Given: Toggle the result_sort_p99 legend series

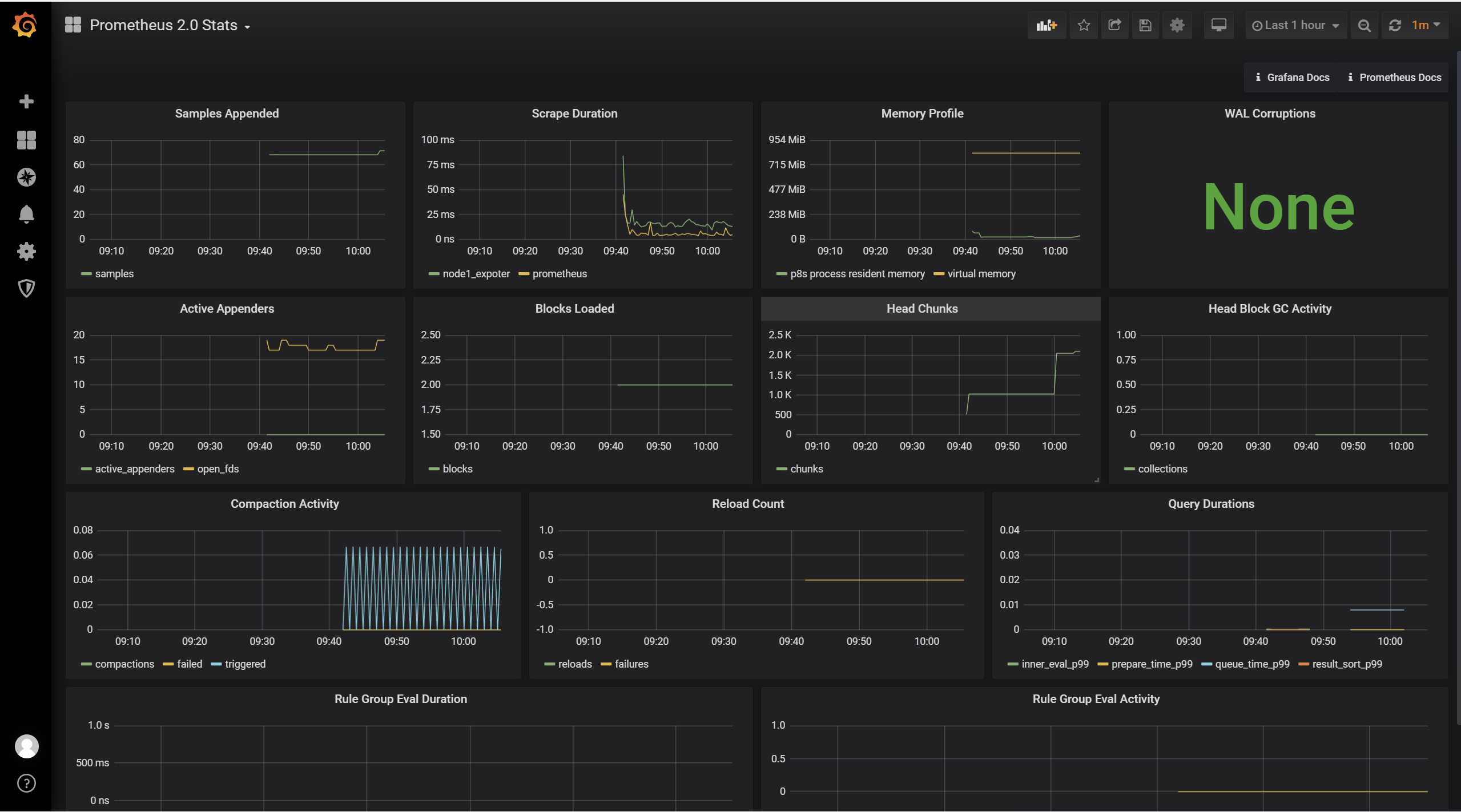Looking at the screenshot, I should point(1347,664).
